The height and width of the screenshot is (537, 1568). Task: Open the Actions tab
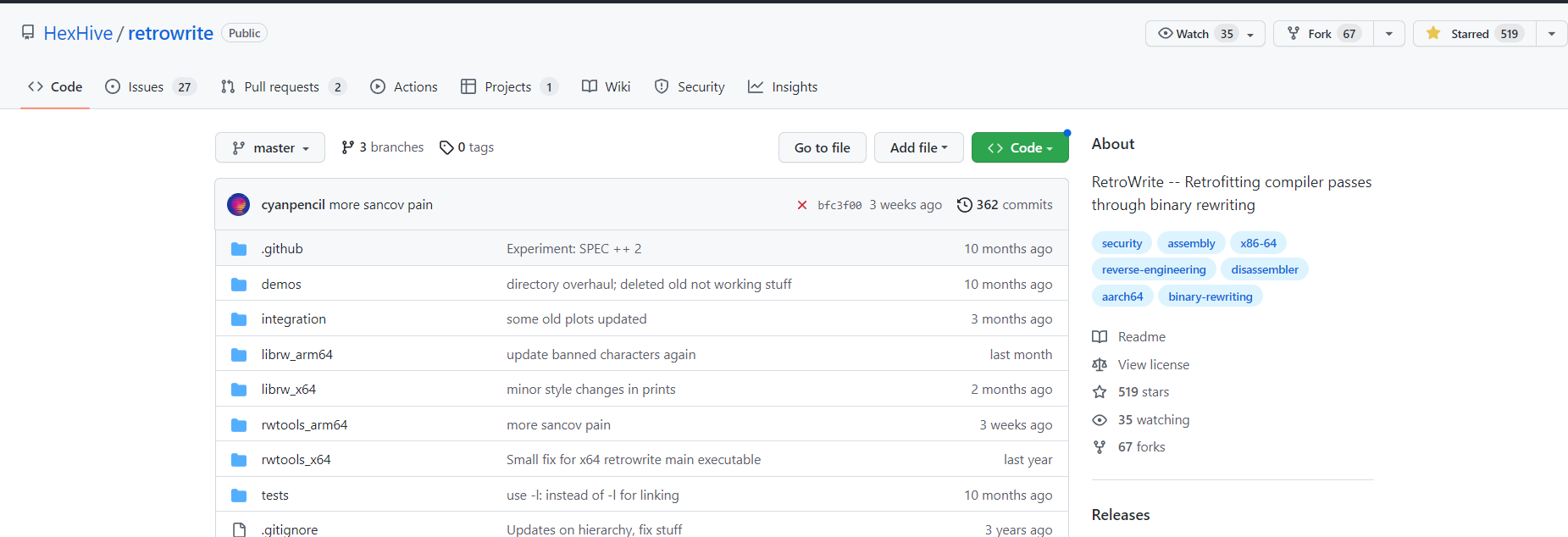tap(404, 86)
